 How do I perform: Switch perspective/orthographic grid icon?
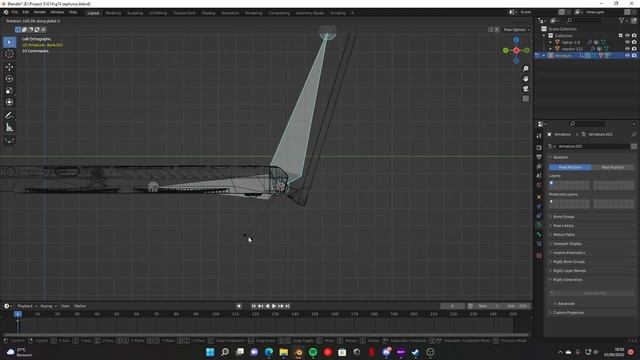(526, 99)
